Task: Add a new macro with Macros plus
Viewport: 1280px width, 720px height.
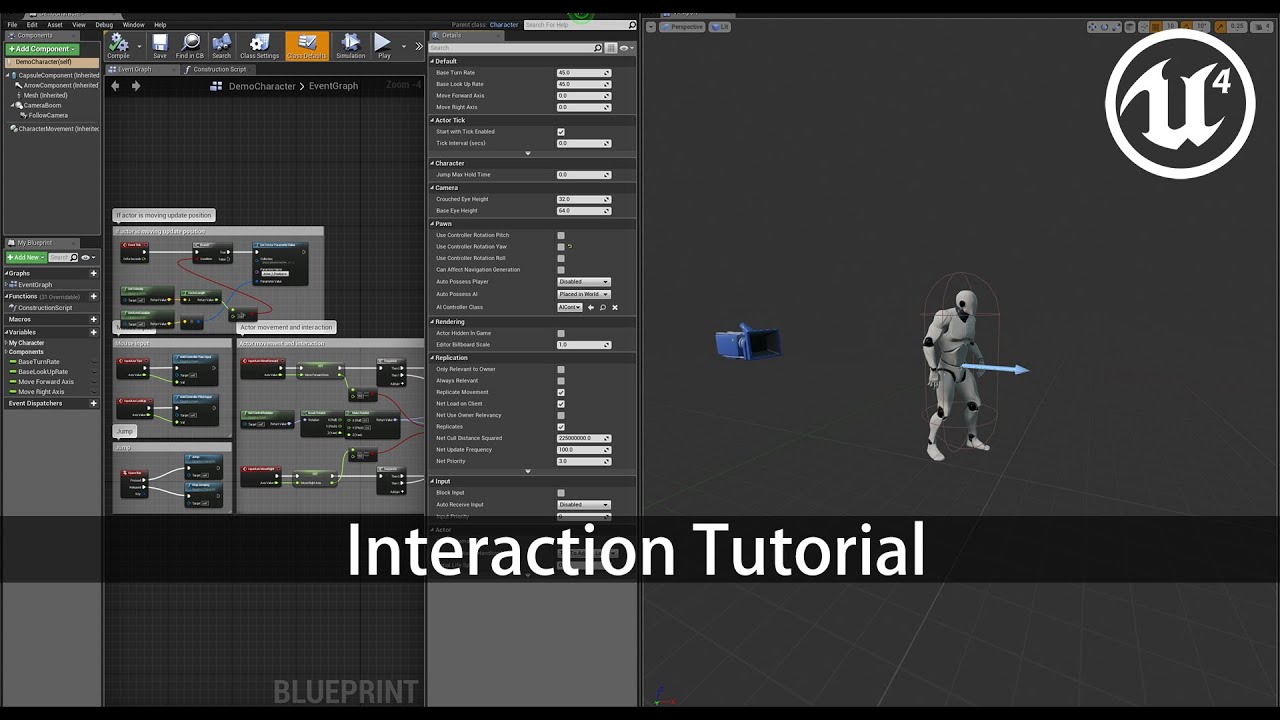Action: tap(94, 319)
